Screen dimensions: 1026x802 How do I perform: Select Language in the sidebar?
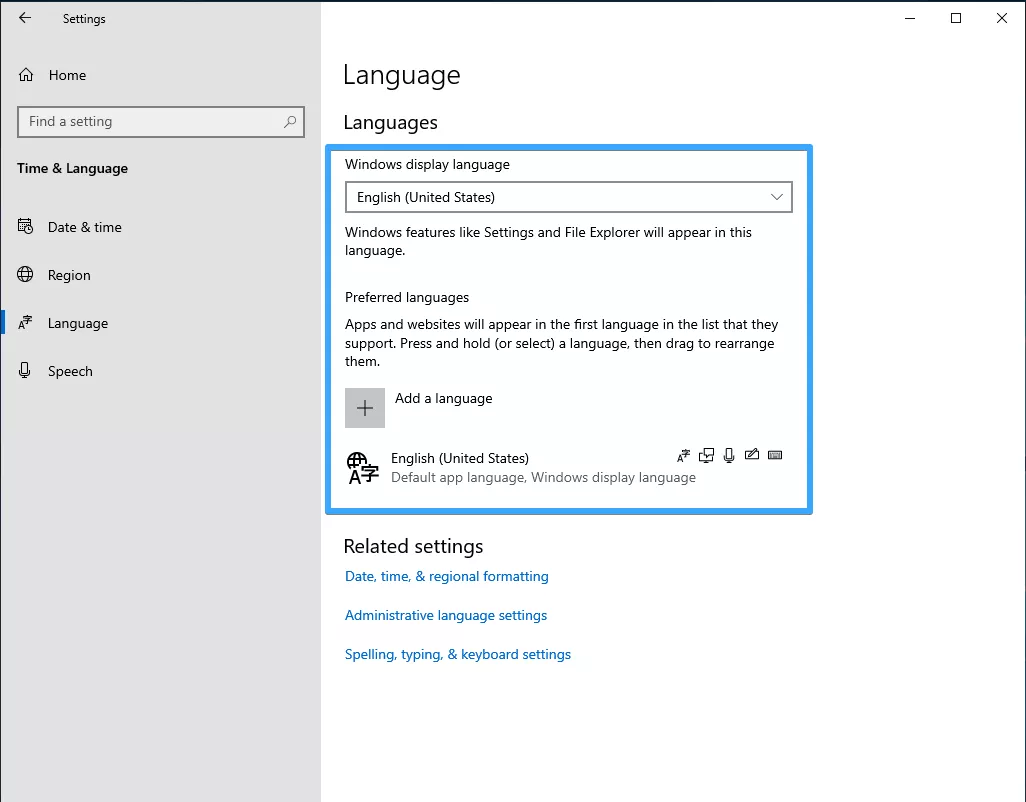coord(77,323)
